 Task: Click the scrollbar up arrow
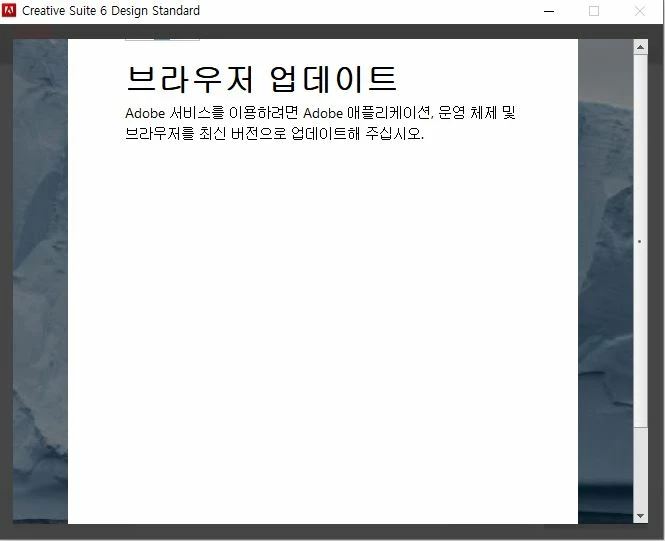[x=640, y=47]
